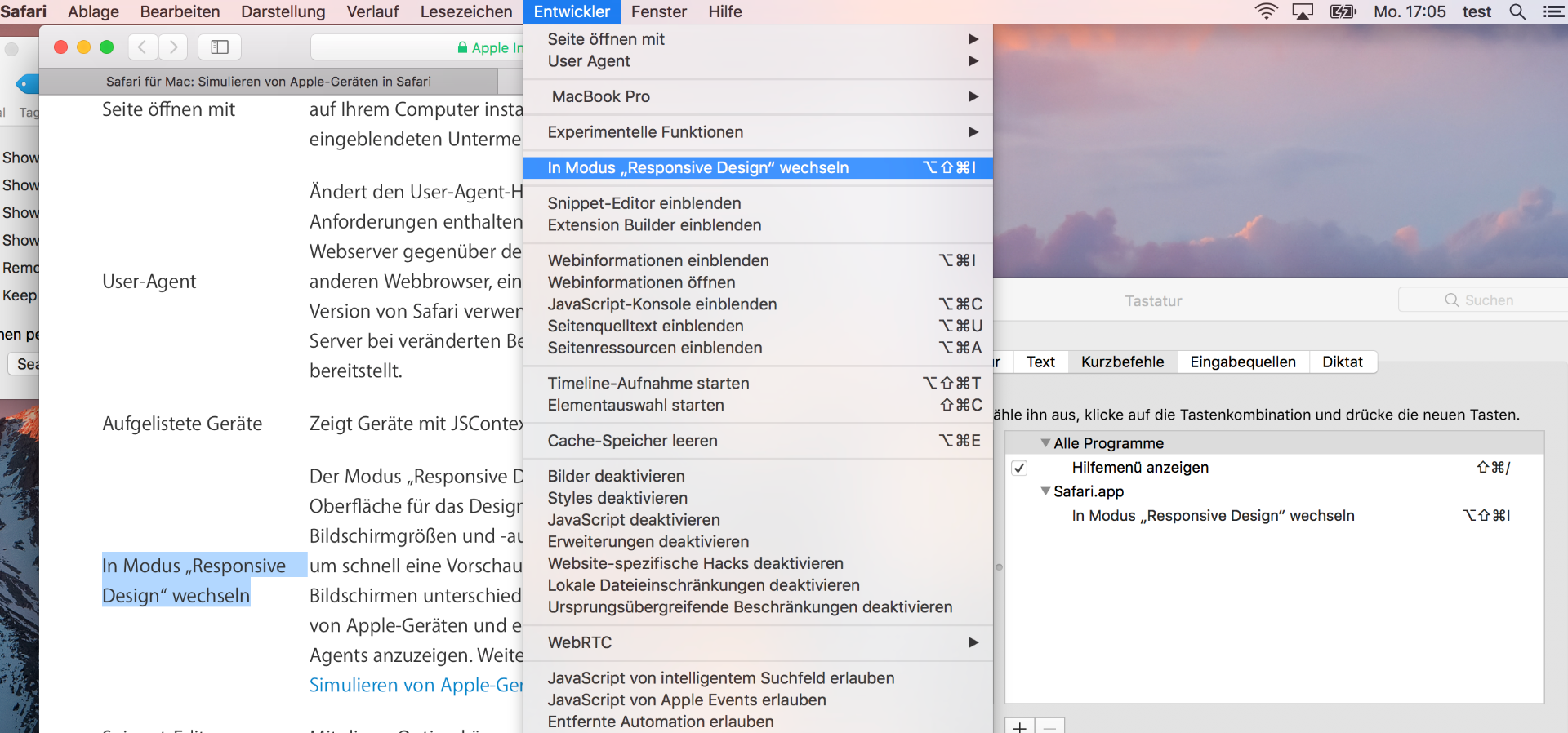Viewport: 1568px width, 733px height.
Task: Select Seitenressourcen einblenden
Action: click(758, 348)
